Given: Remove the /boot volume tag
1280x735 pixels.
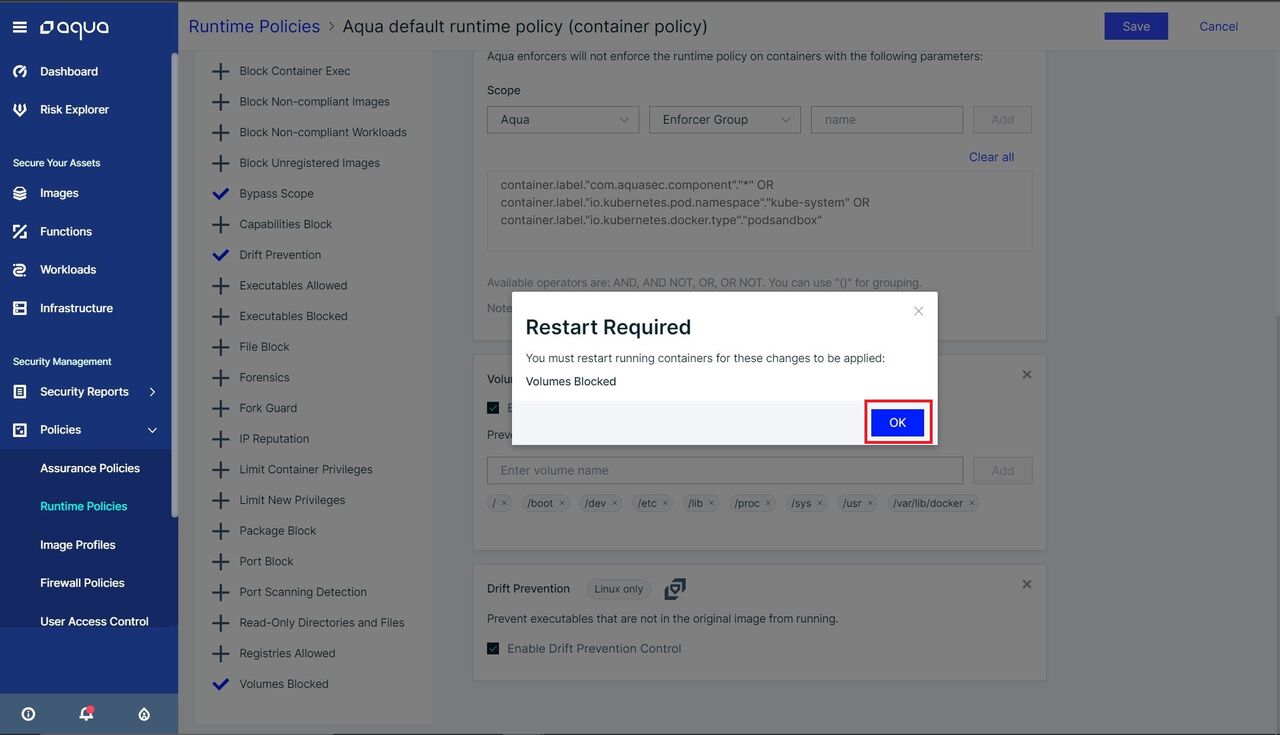Looking at the screenshot, I should point(562,504).
